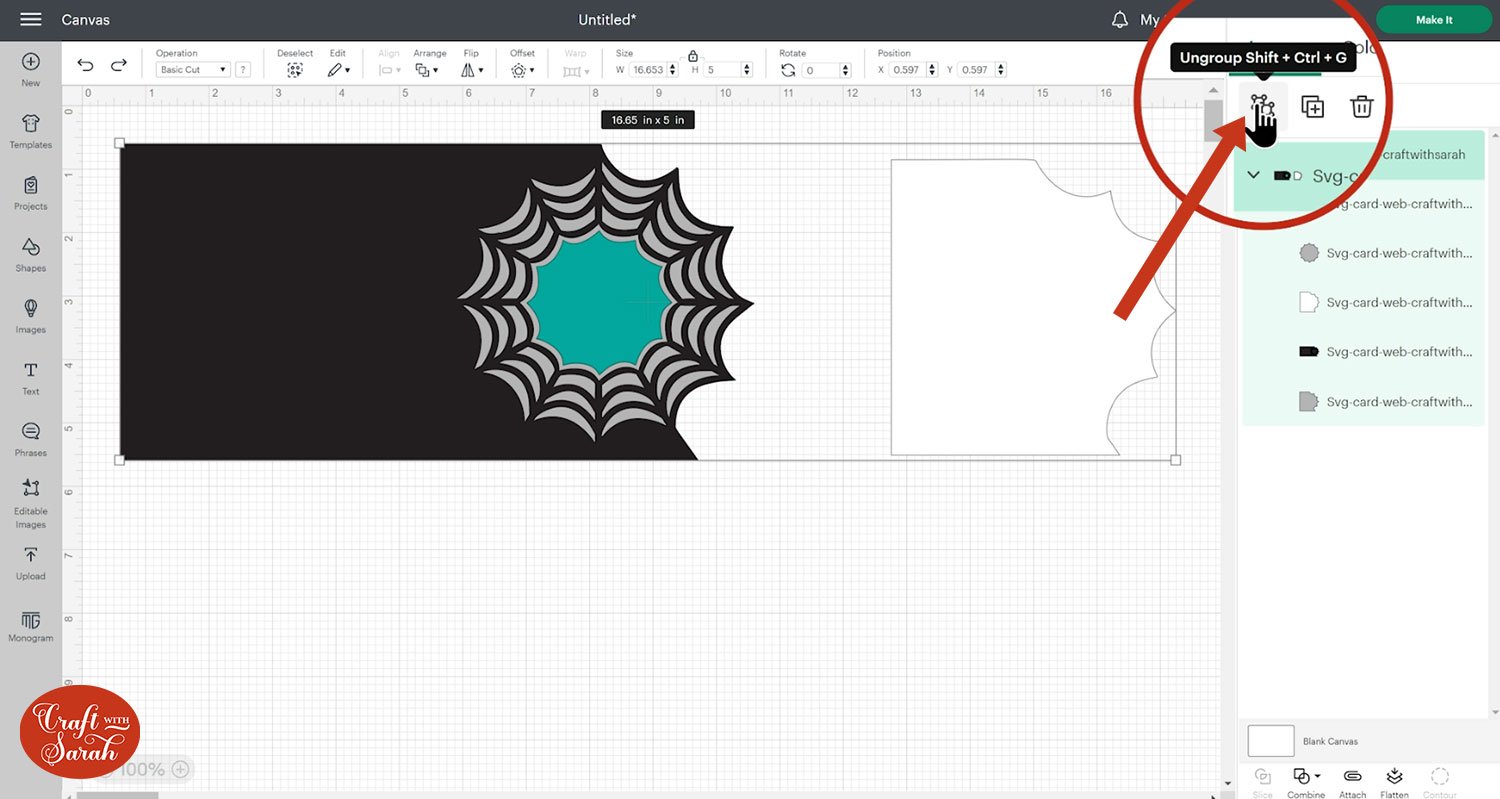Screen dimensions: 1500x799
Task: Click the Make It button
Action: pyautogui.click(x=1433, y=19)
